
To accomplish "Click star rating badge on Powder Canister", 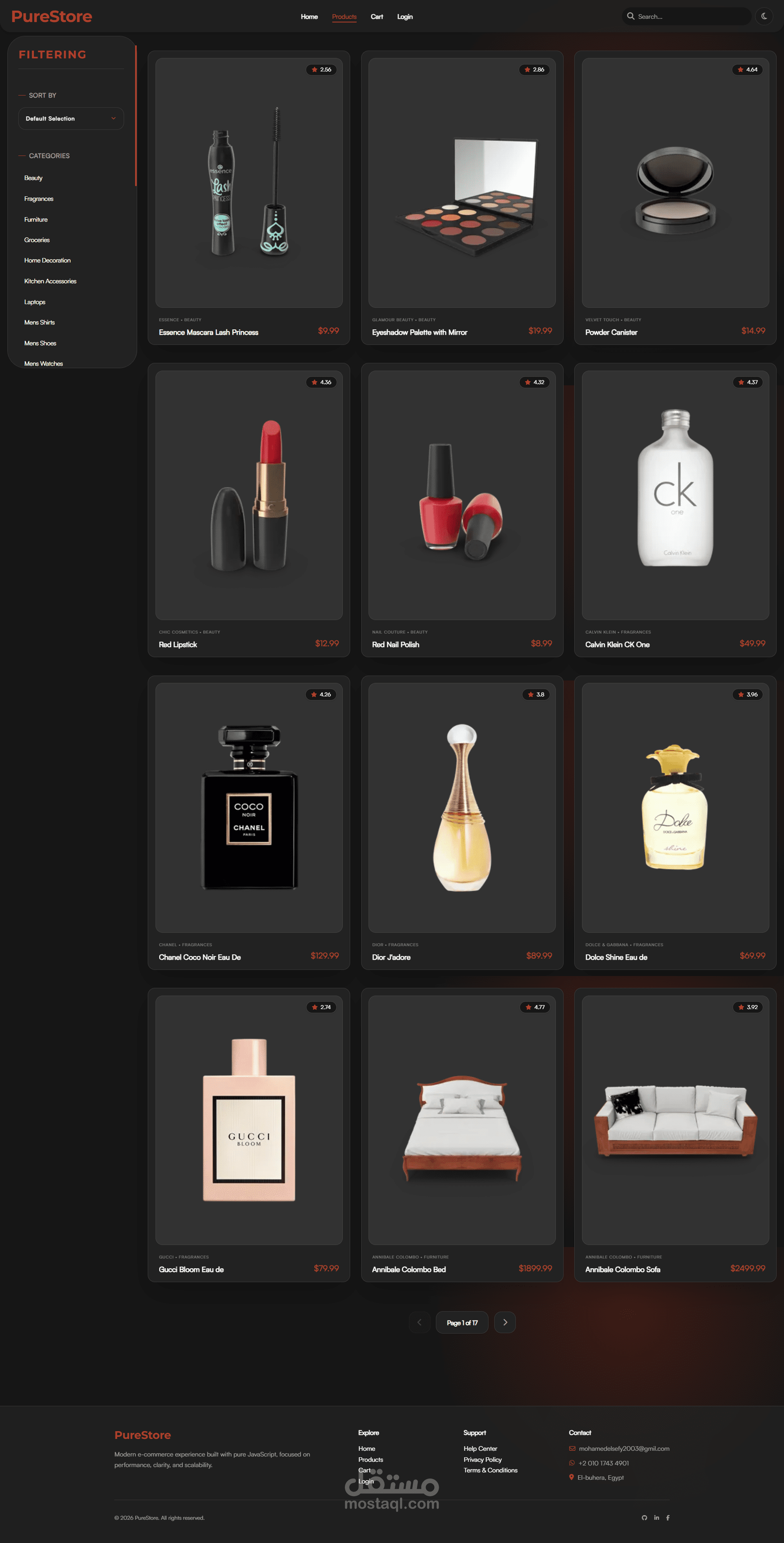I will [747, 69].
